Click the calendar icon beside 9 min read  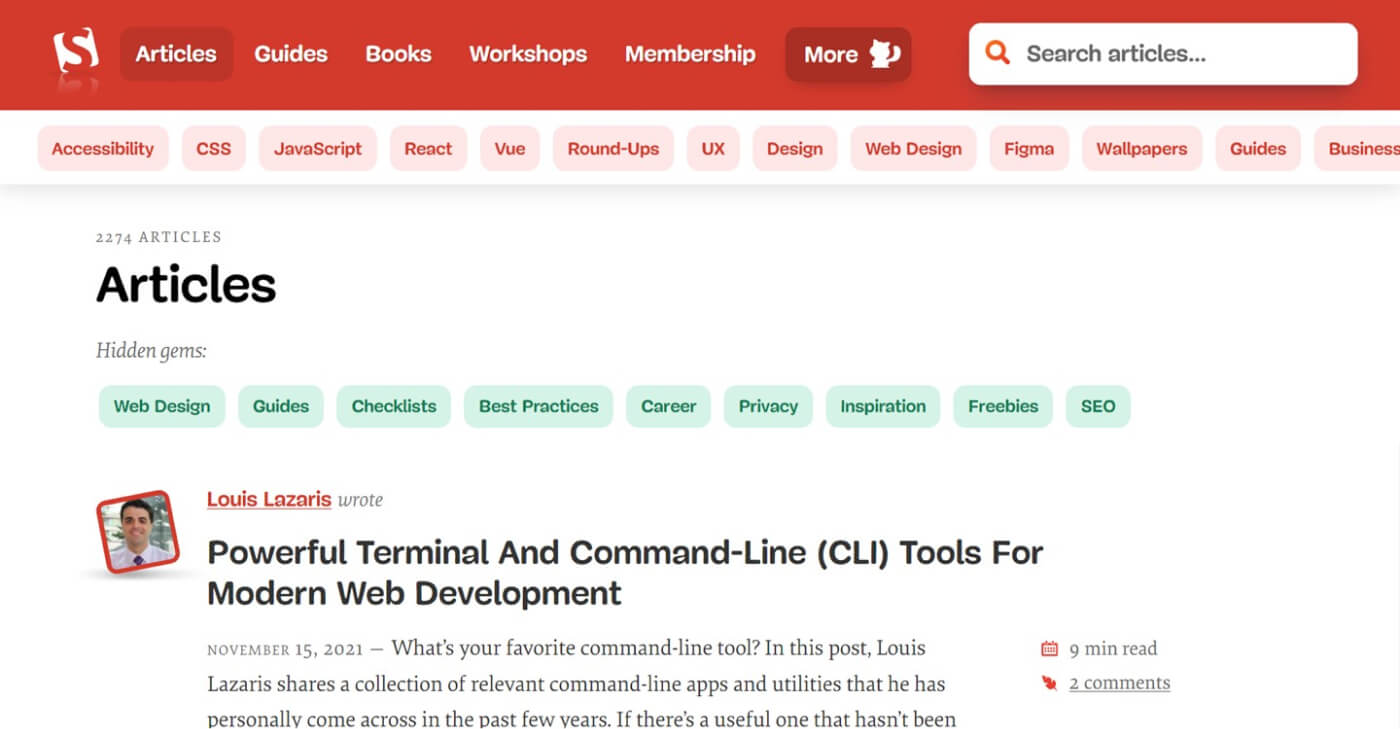tap(1049, 649)
